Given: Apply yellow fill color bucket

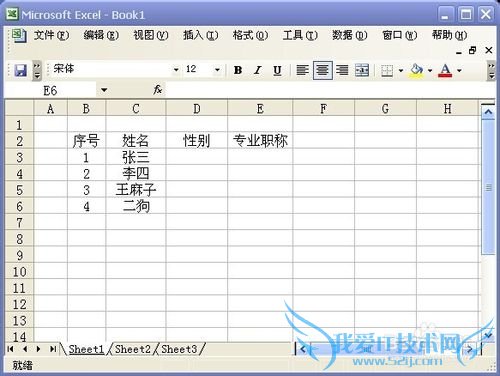Looking at the screenshot, I should (x=417, y=70).
